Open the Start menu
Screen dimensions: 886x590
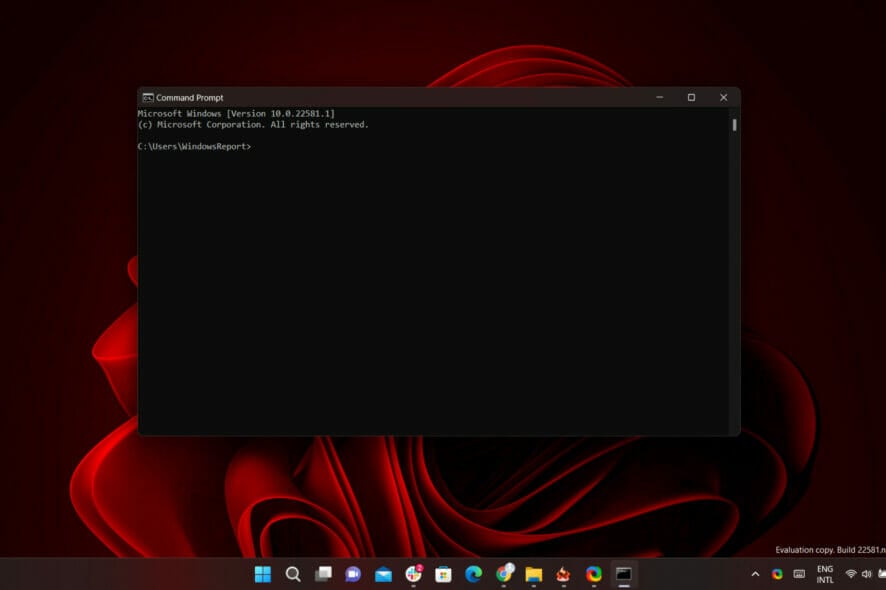pyautogui.click(x=263, y=574)
